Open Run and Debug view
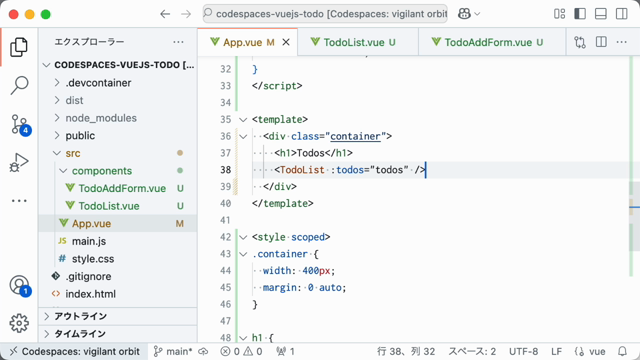 pyautogui.click(x=19, y=162)
